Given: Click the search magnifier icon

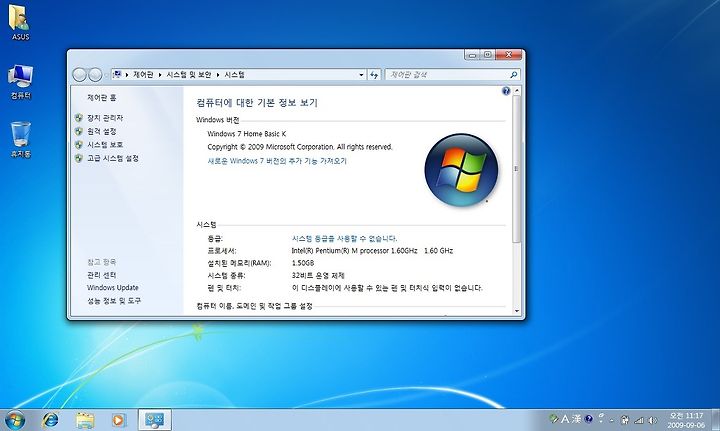Looking at the screenshot, I should pyautogui.click(x=513, y=74).
